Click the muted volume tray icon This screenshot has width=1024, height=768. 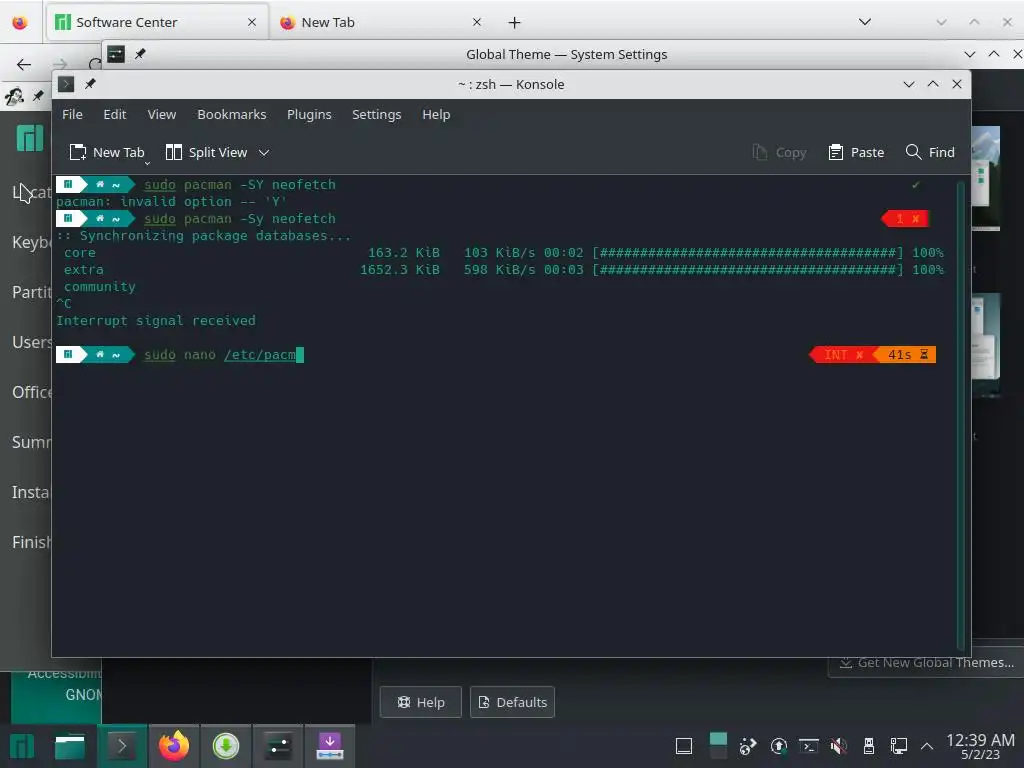(x=839, y=746)
